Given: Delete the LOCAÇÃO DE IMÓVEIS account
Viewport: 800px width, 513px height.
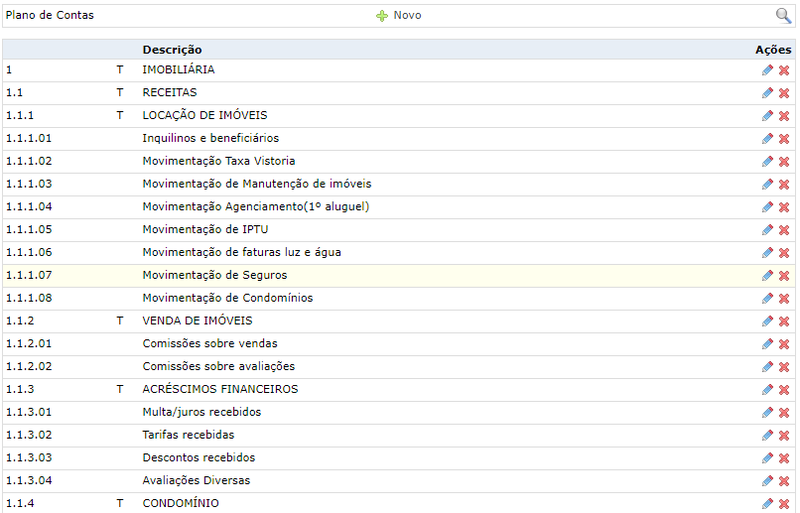Looking at the screenshot, I should tap(784, 116).
